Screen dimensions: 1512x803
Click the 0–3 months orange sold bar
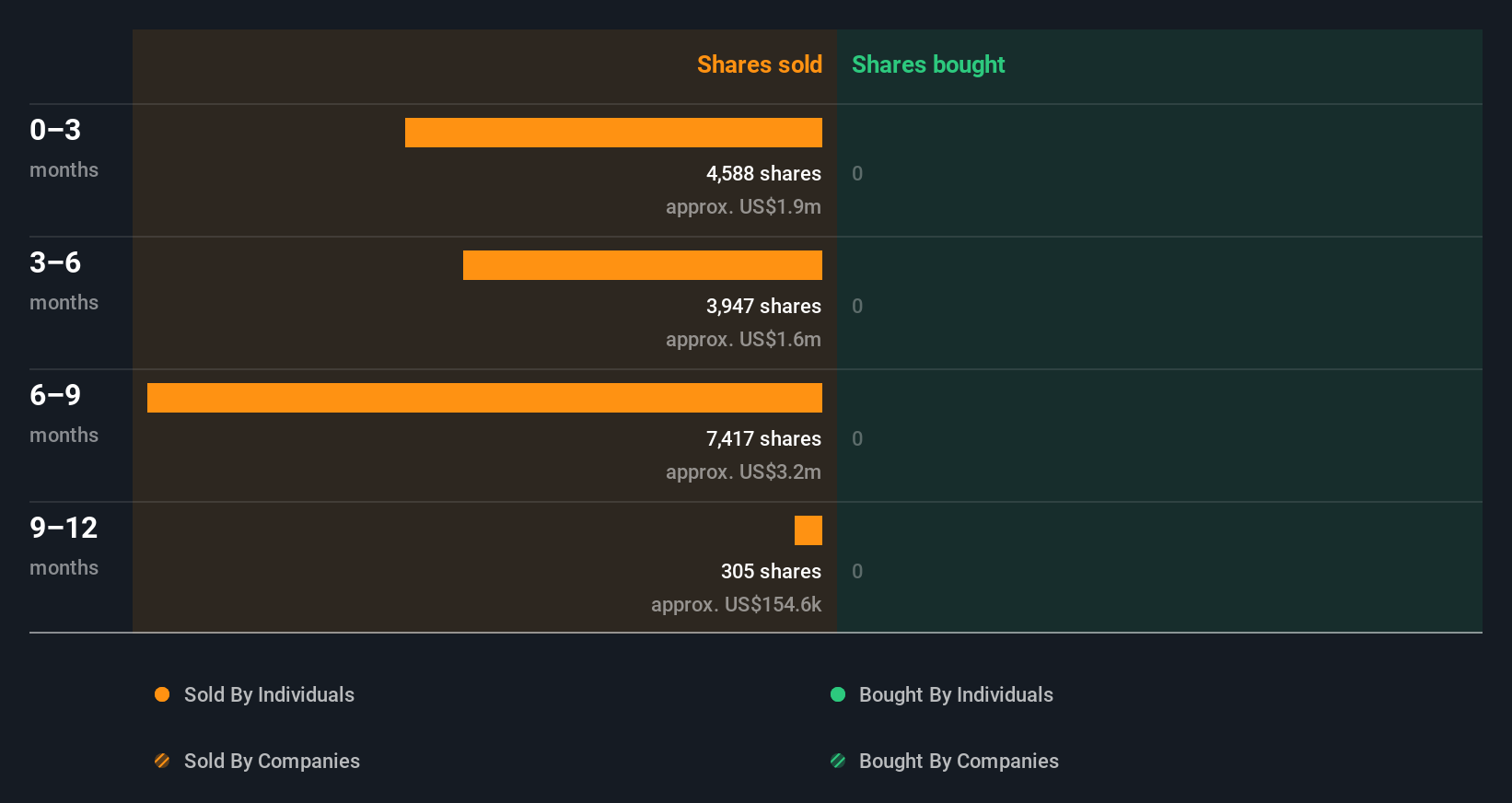click(x=613, y=133)
